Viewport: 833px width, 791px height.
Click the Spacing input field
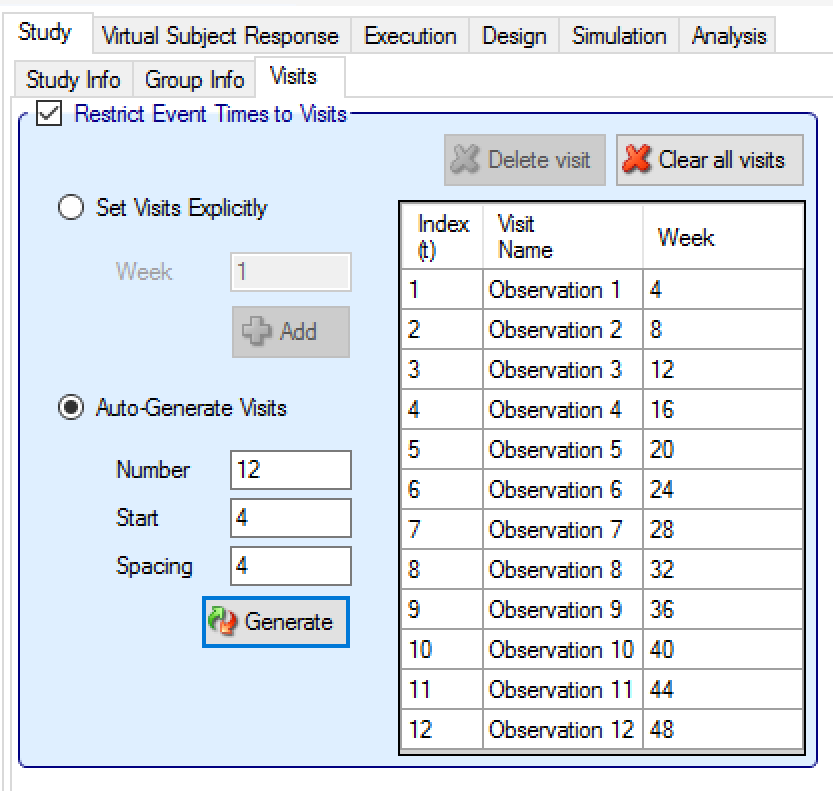click(290, 566)
